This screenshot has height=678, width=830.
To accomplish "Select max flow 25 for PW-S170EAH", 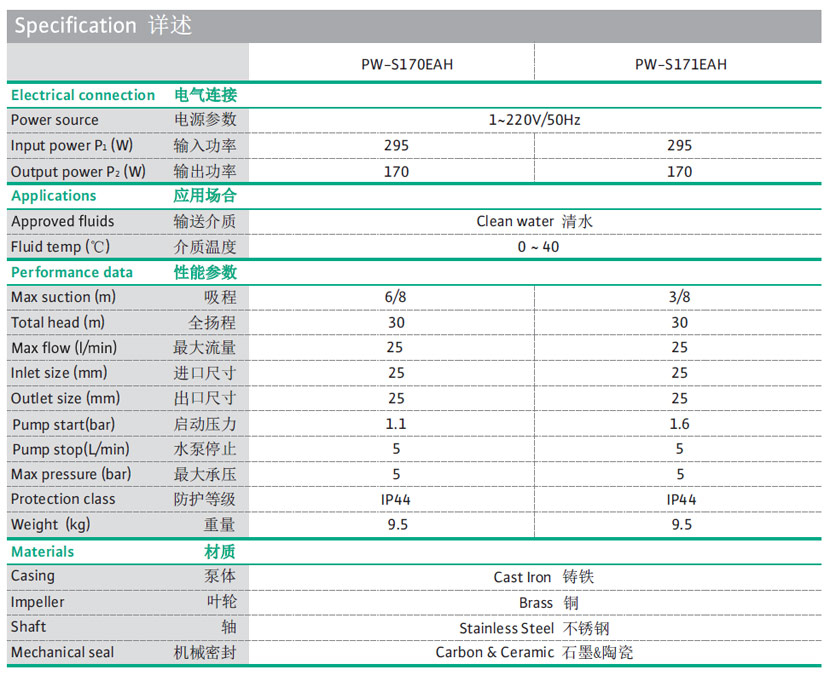I will pos(395,348).
